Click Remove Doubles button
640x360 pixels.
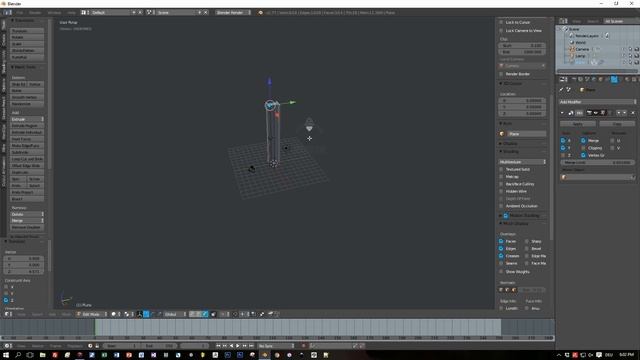(27, 227)
